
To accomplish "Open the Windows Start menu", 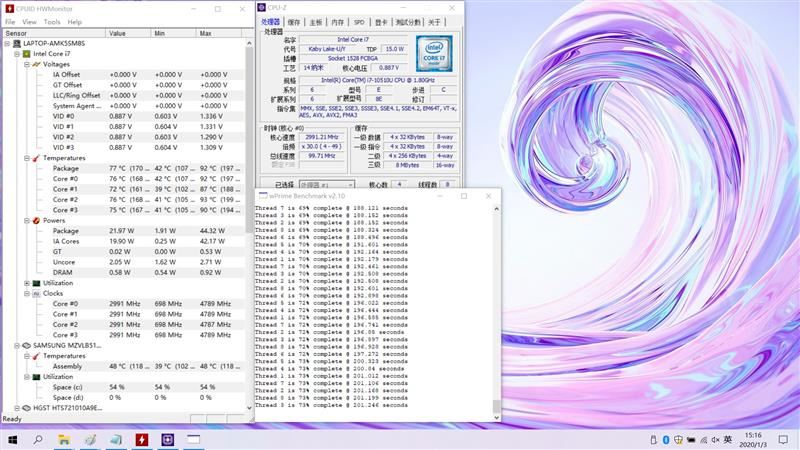I will coord(13,440).
